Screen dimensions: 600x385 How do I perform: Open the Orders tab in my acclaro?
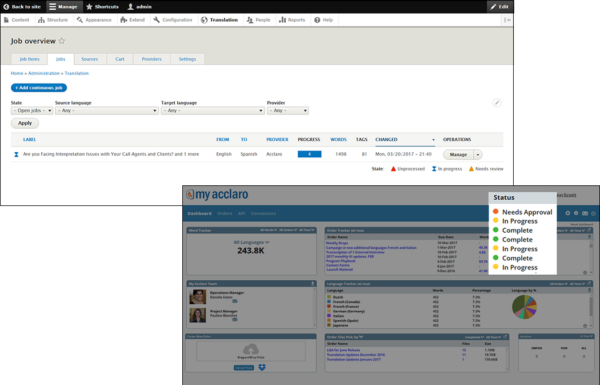[x=225, y=214]
